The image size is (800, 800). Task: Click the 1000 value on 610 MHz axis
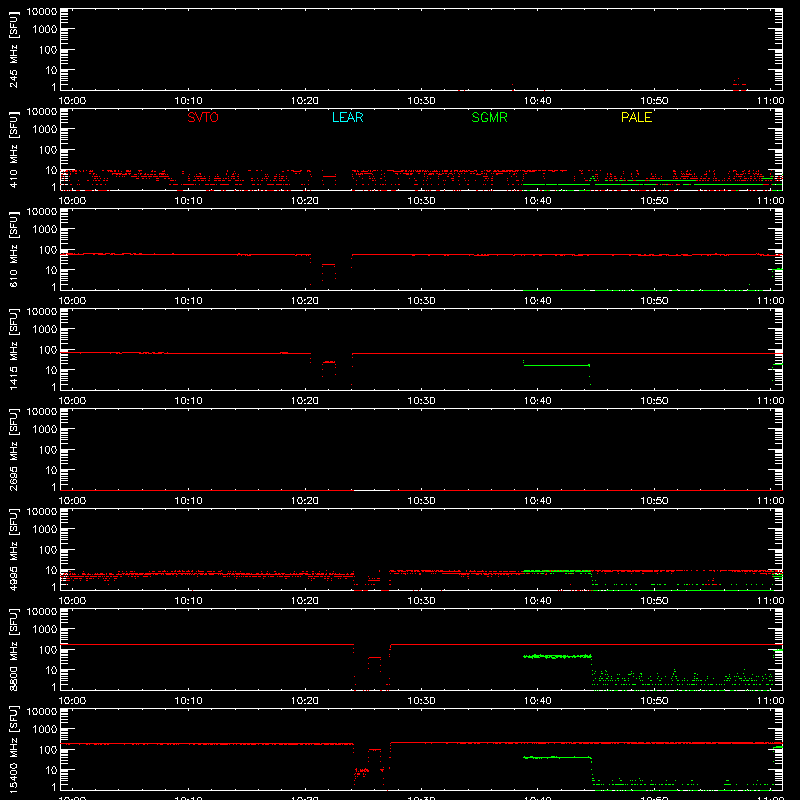point(45,230)
